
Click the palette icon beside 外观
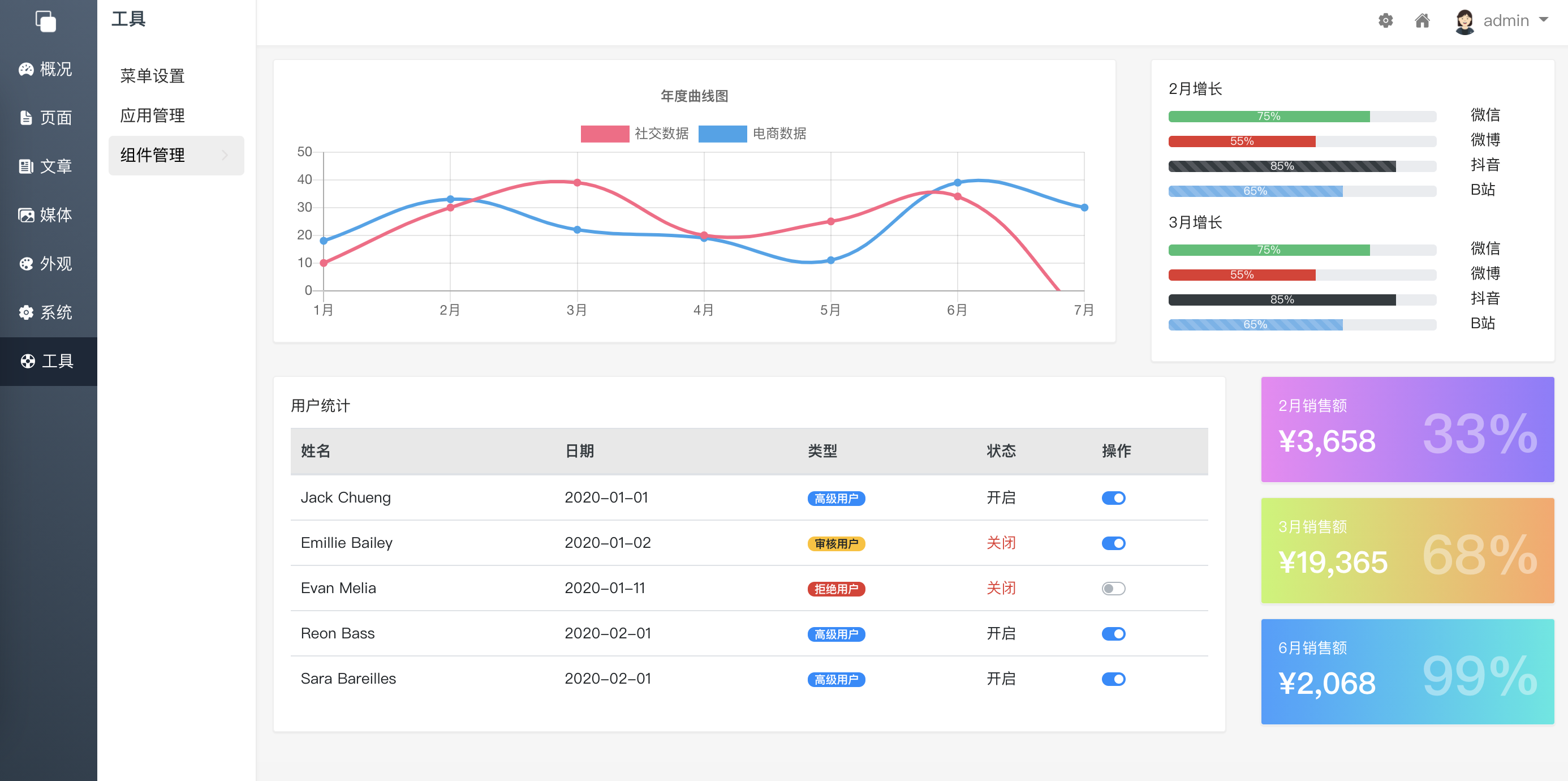click(x=26, y=264)
